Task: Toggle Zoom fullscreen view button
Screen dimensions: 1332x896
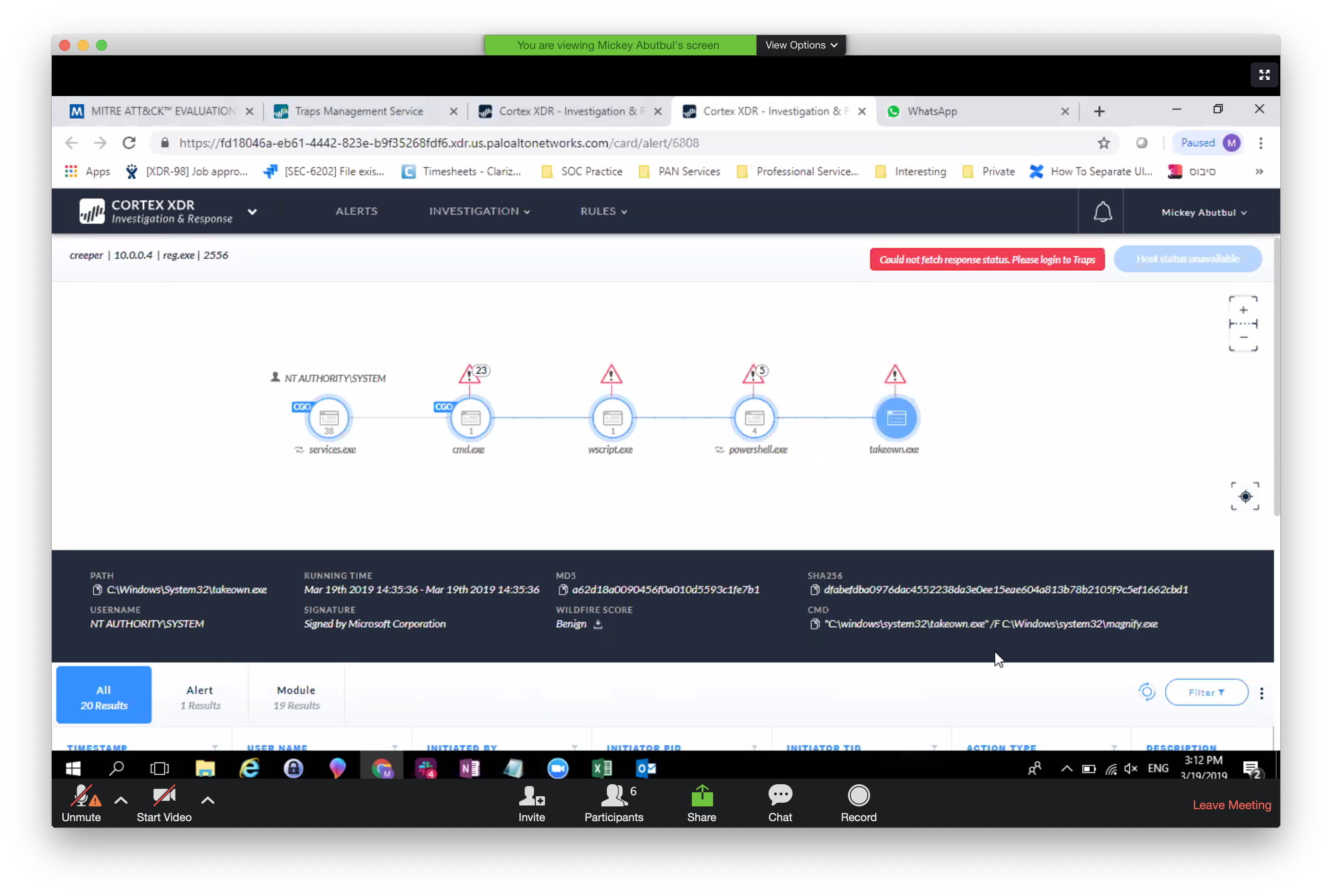Action: coord(1264,75)
